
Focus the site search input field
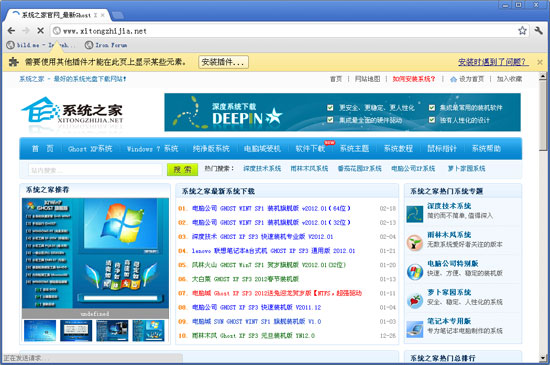95,170
